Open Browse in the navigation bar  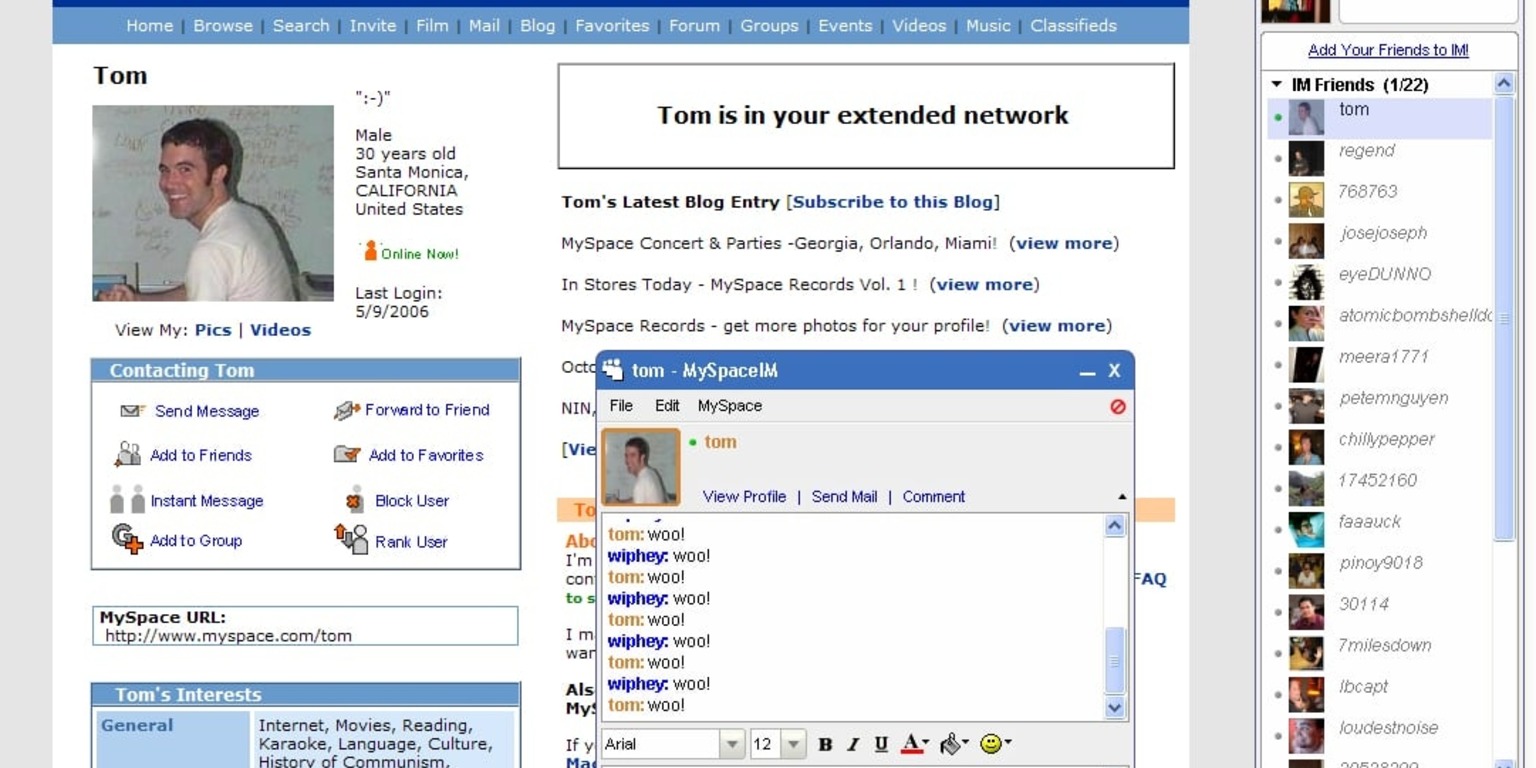click(x=223, y=26)
